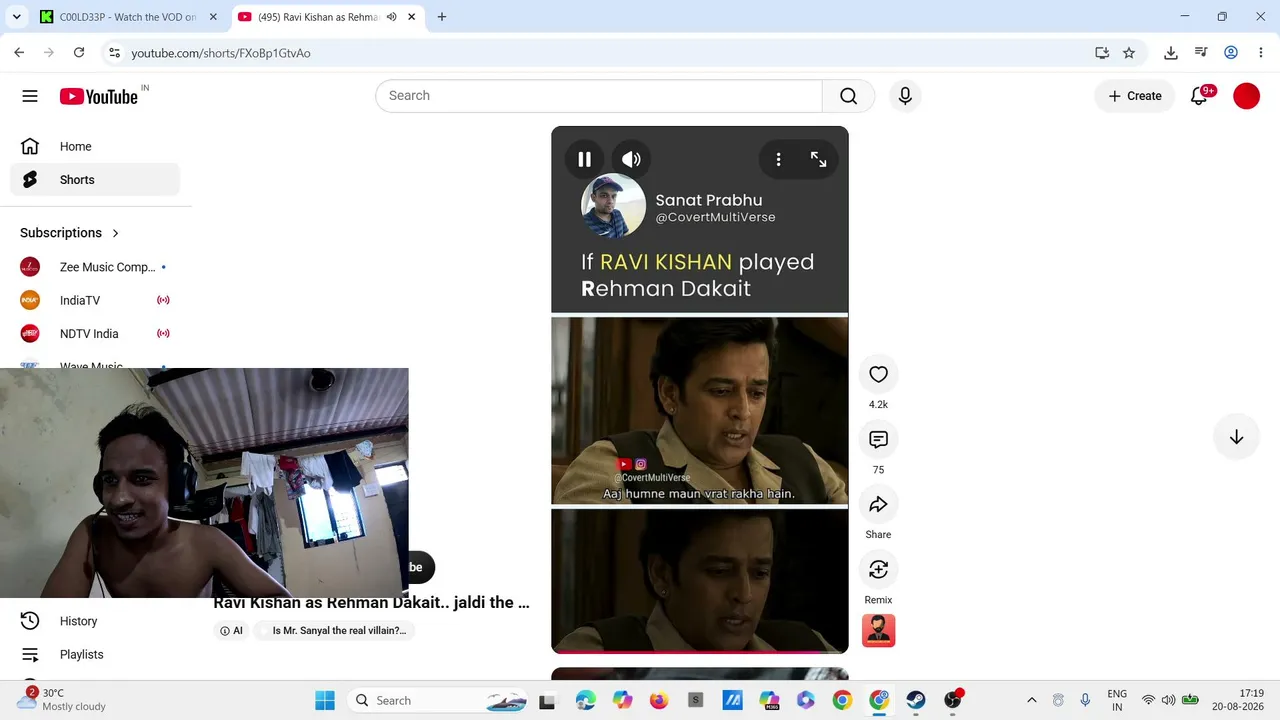The height and width of the screenshot is (720, 1280).
Task: Open the tab search dropdown arrow
Action: [16, 17]
